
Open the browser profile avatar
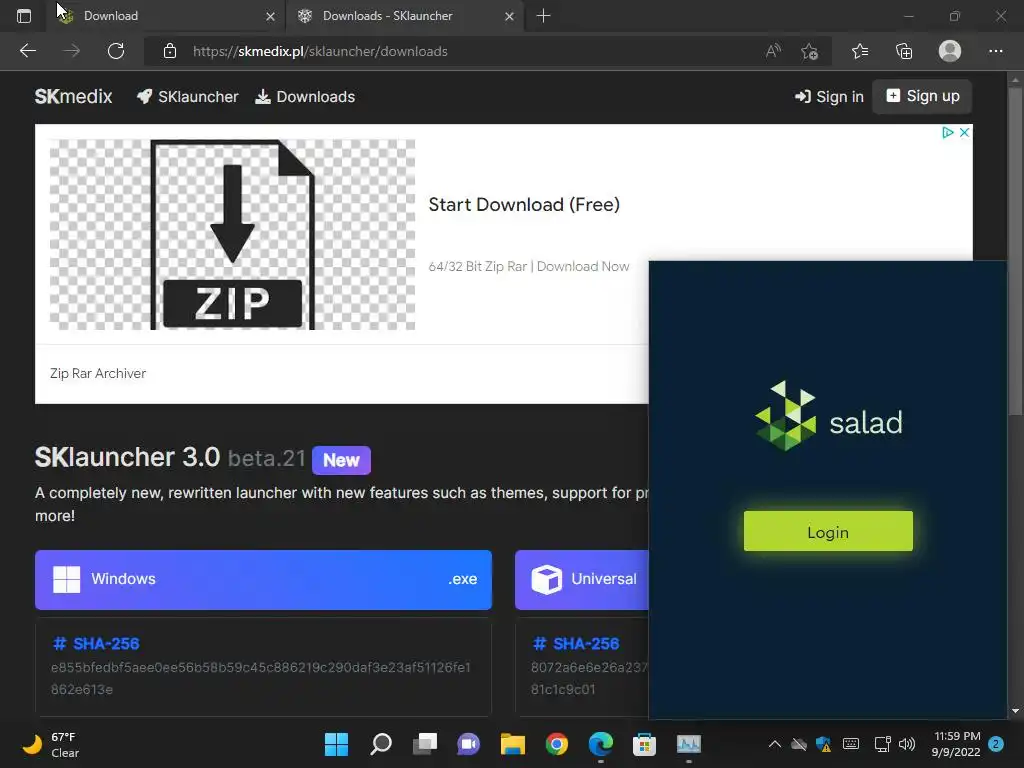tap(950, 51)
